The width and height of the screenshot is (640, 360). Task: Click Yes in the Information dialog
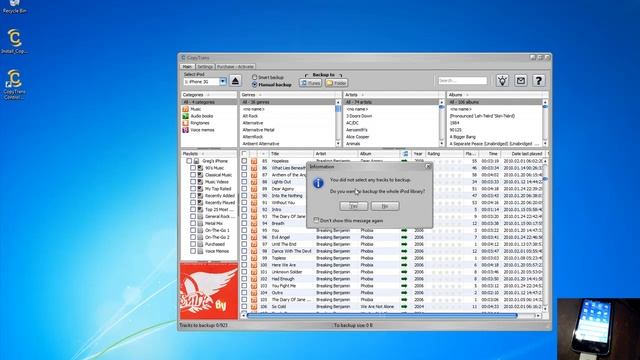point(353,206)
